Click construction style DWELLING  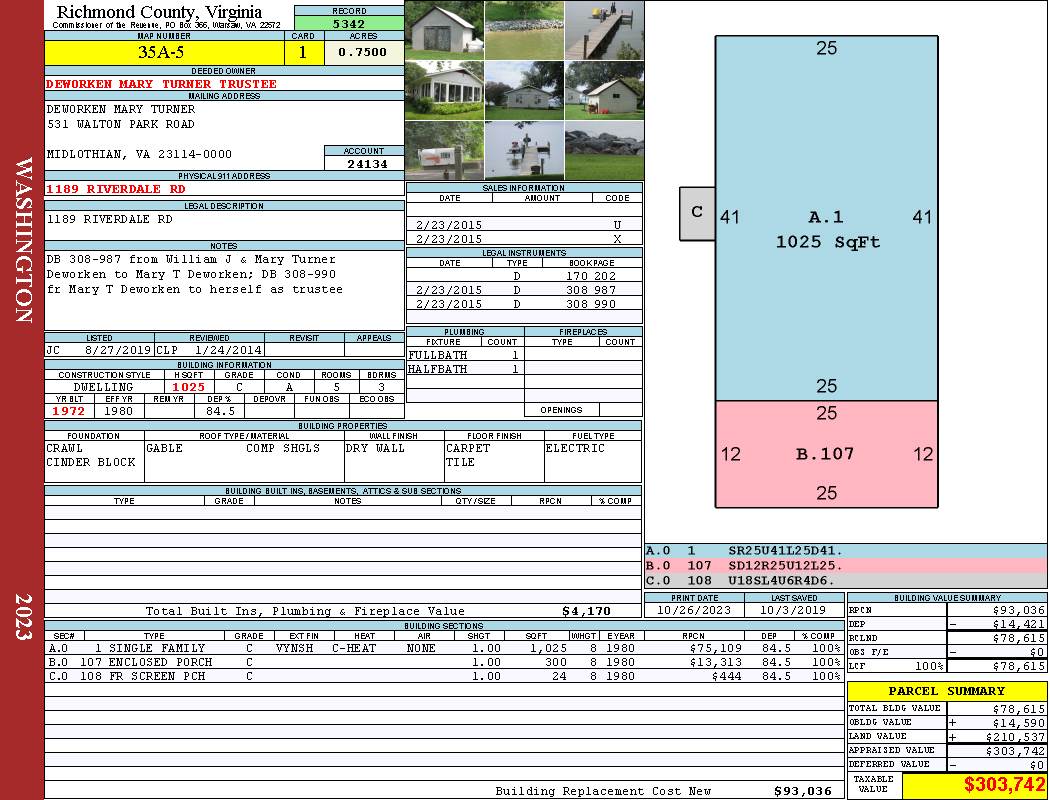(103, 387)
